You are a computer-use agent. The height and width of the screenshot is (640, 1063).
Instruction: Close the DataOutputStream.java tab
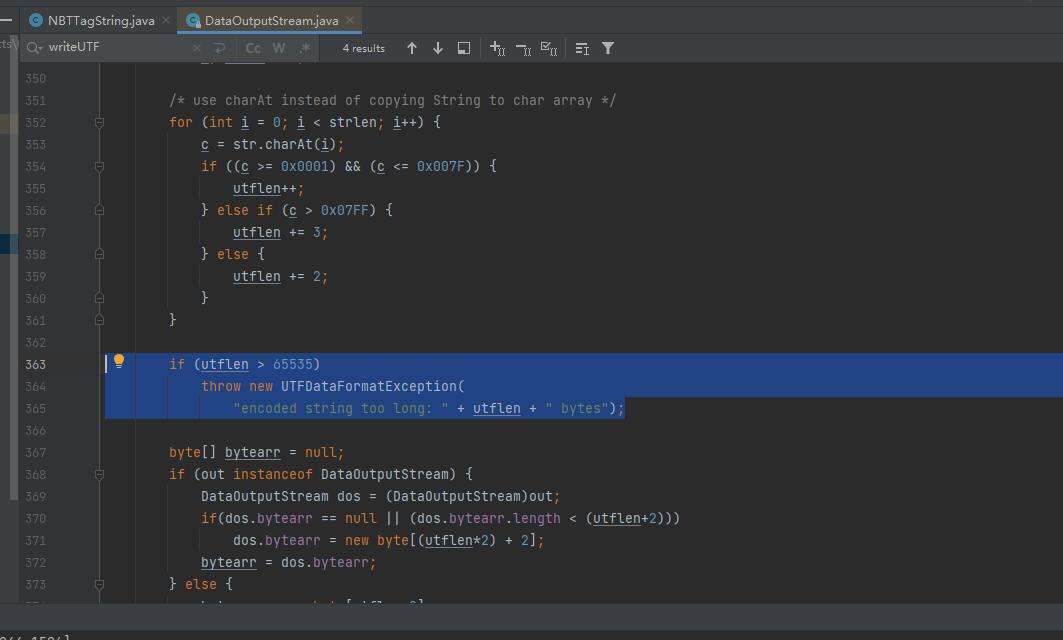click(350, 20)
